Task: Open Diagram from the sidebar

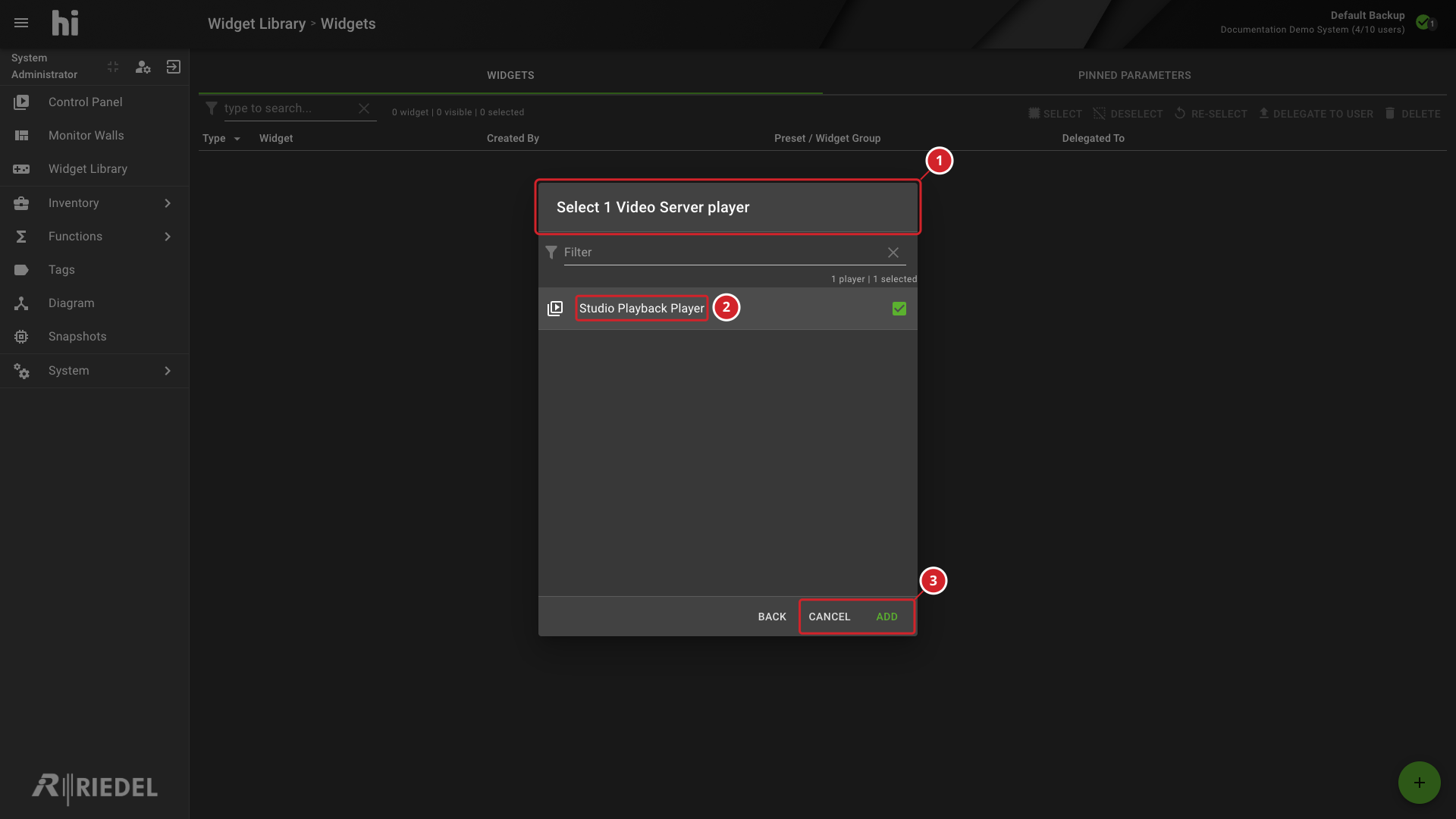Action: tap(71, 303)
